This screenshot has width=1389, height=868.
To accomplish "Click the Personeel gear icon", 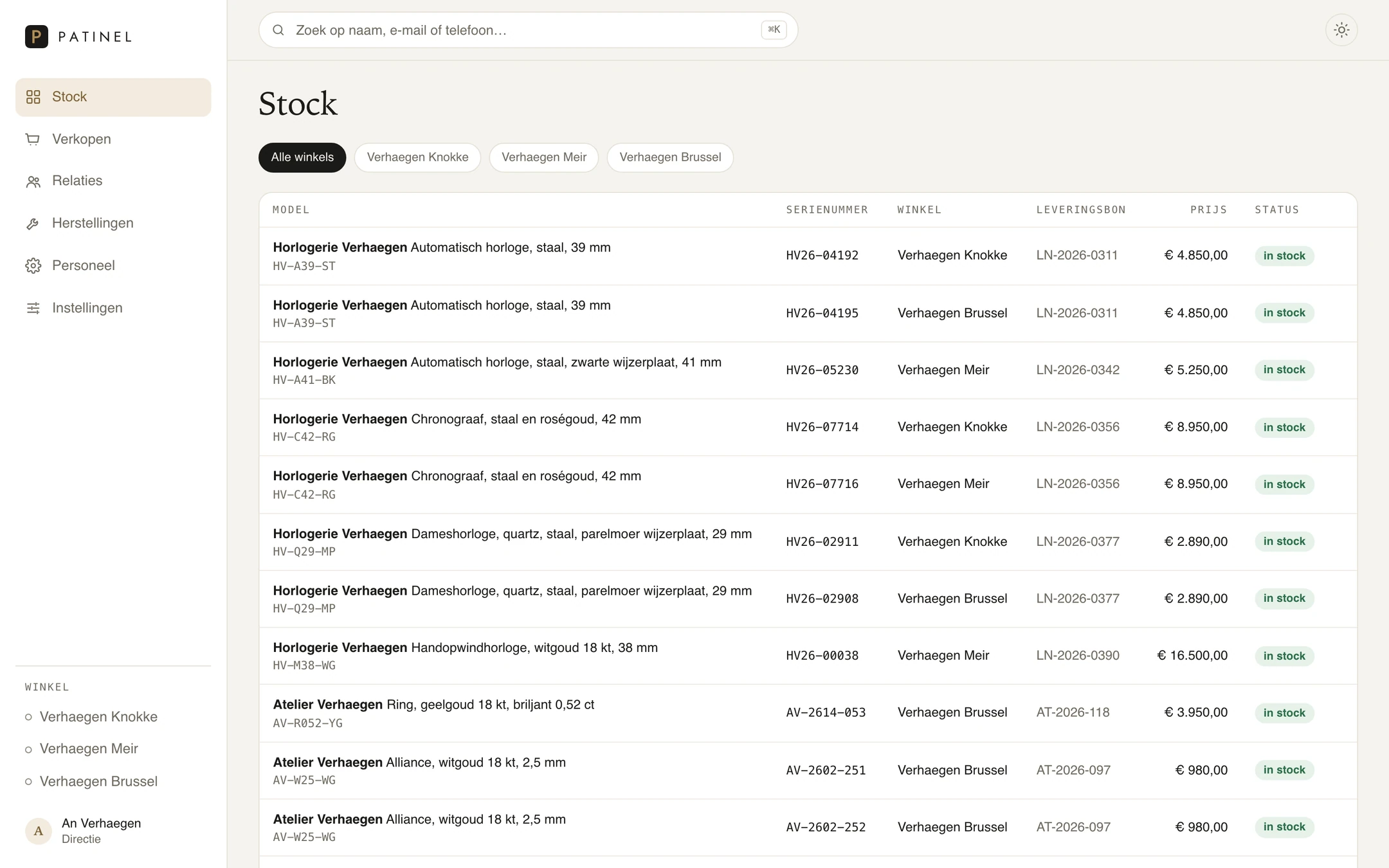I will pos(33,266).
